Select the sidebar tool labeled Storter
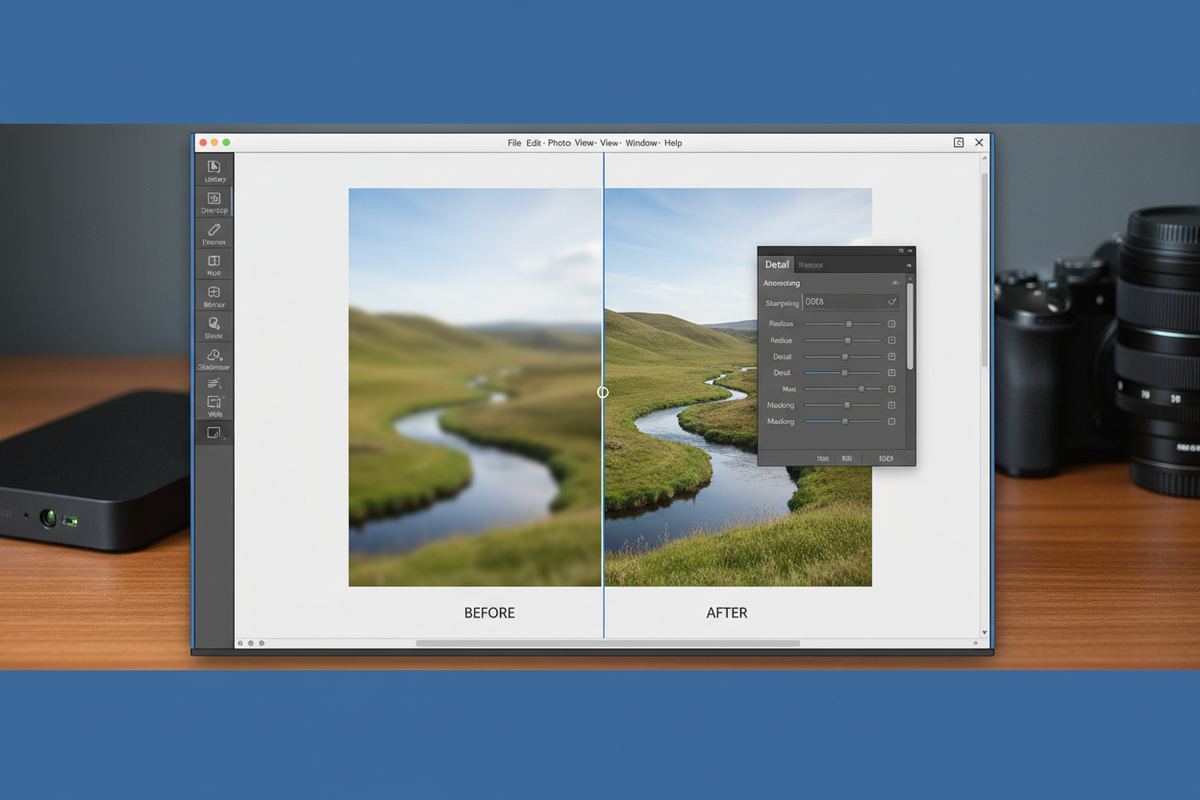Image resolution: width=1200 pixels, height=800 pixels. click(214, 296)
